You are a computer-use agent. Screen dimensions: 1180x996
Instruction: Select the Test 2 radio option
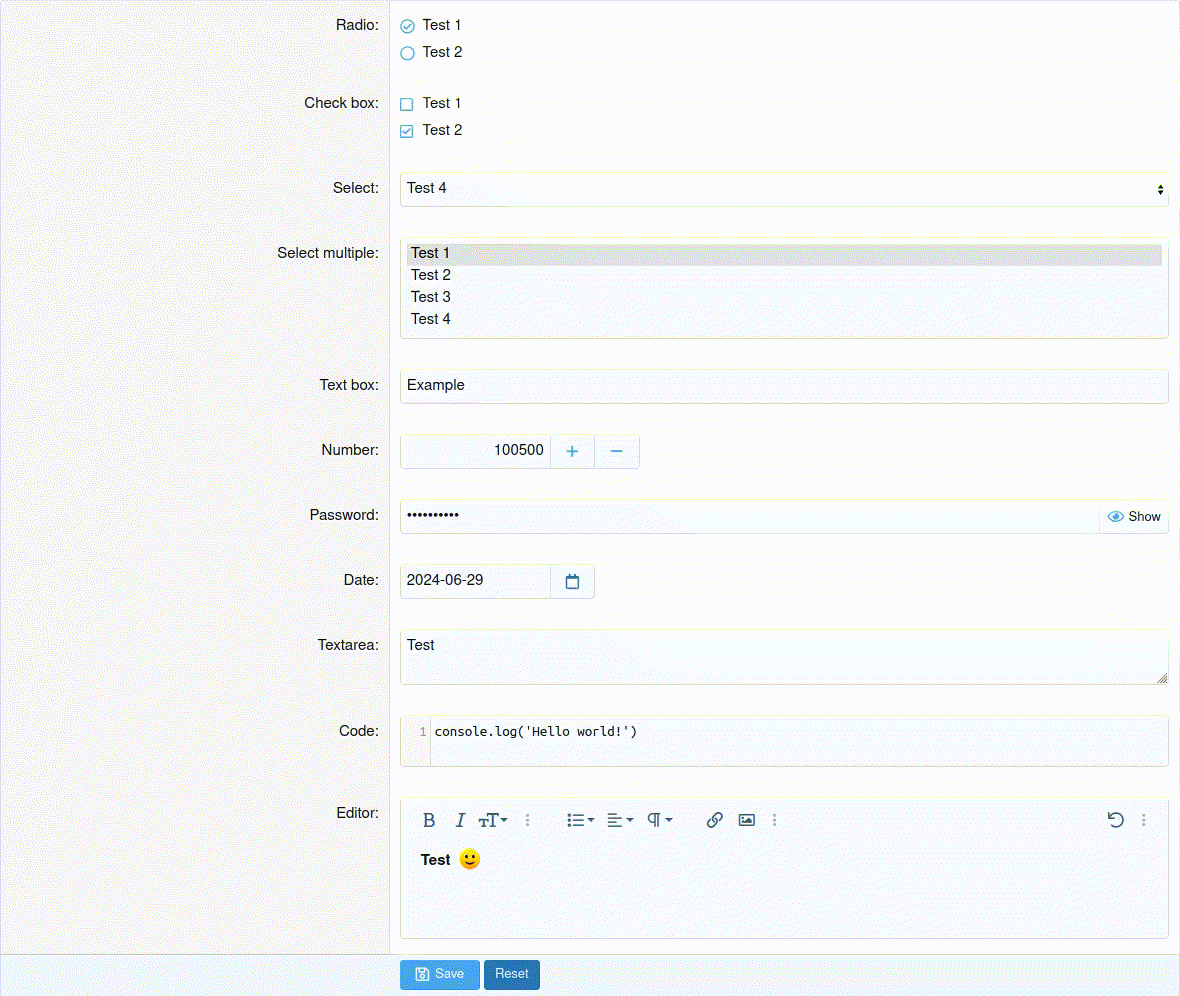(407, 53)
